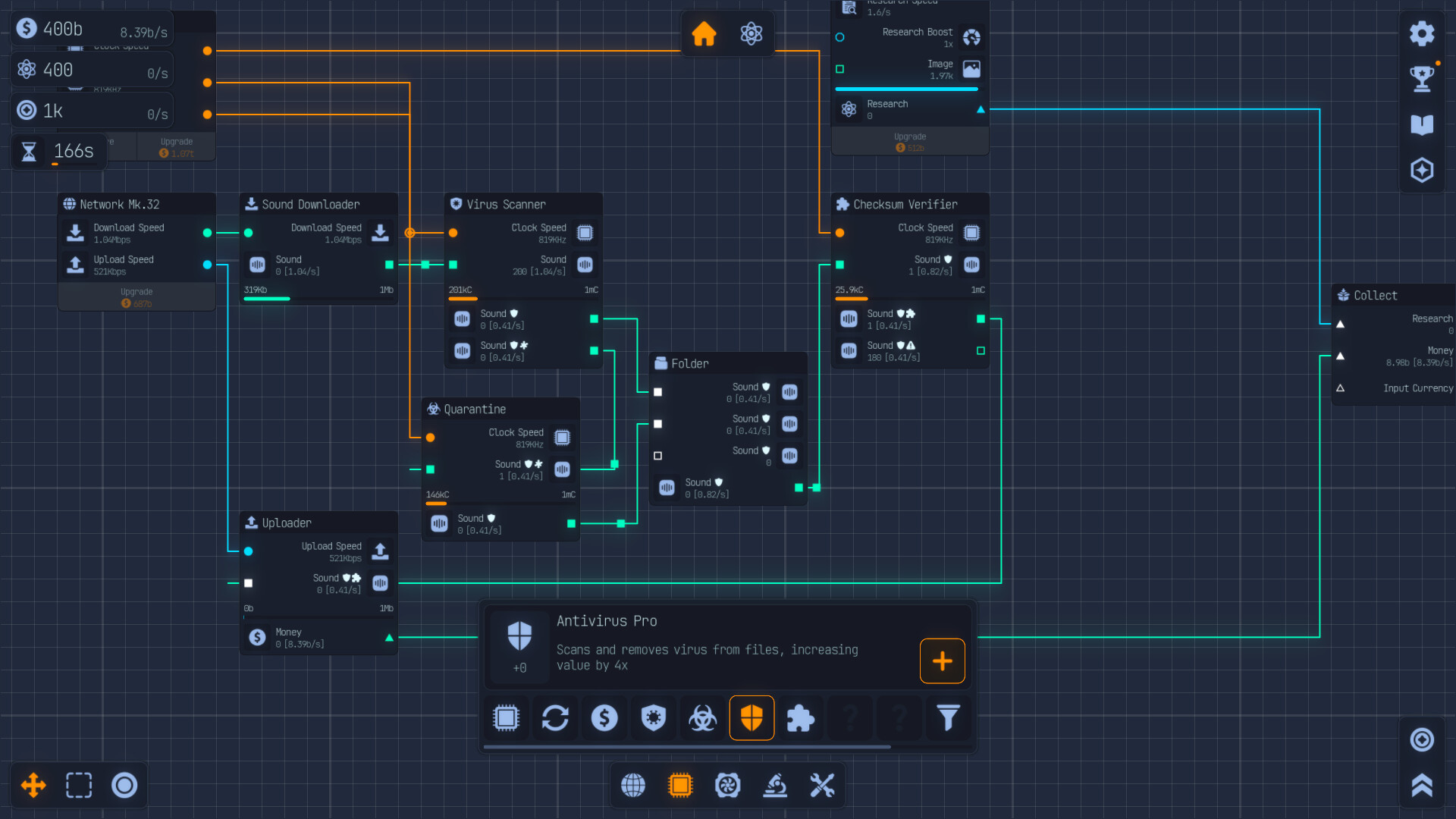
Task: Check the empty Sound checkbox in the Folder node
Action: click(657, 456)
